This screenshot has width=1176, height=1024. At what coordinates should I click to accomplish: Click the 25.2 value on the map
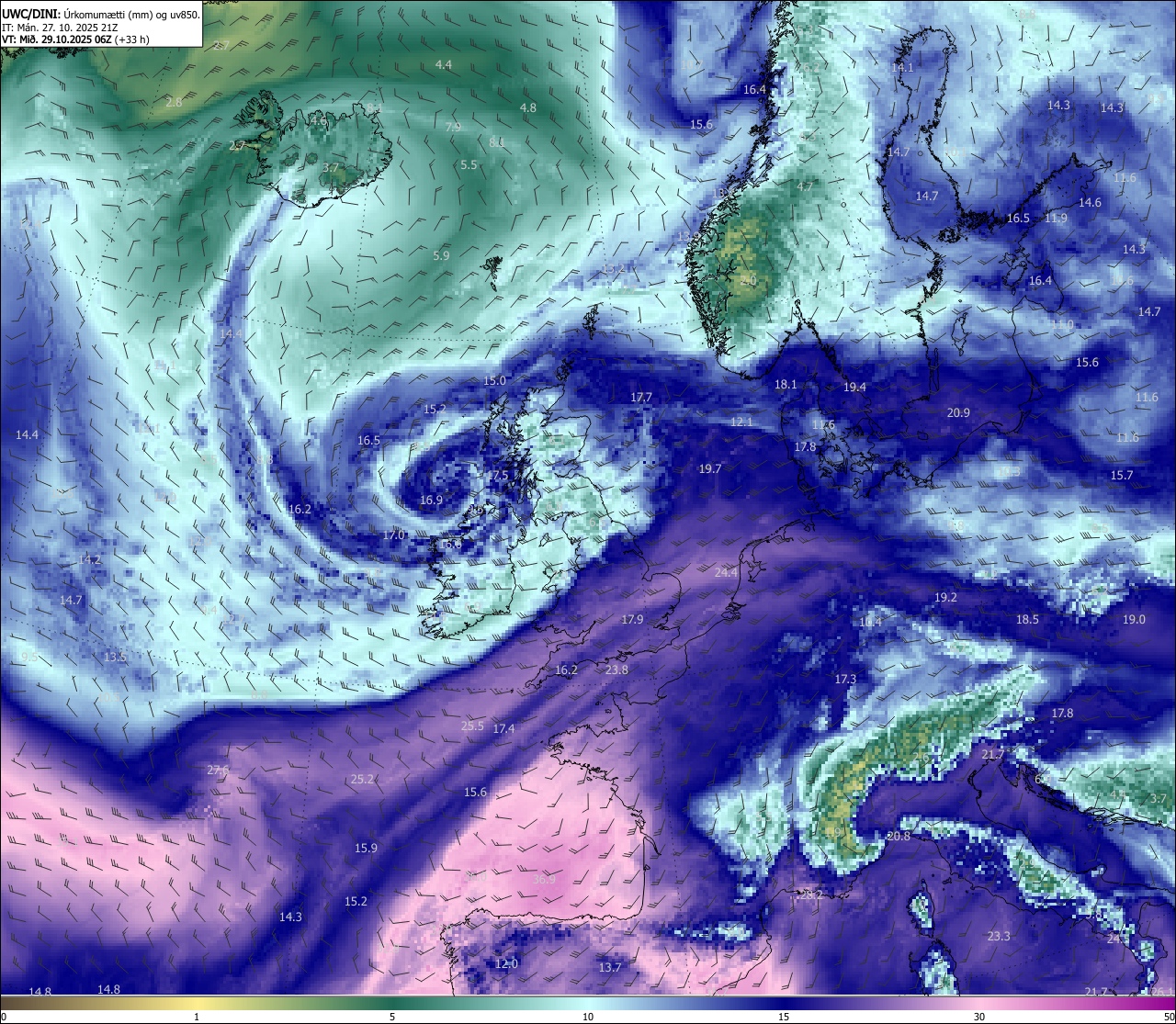click(x=363, y=779)
